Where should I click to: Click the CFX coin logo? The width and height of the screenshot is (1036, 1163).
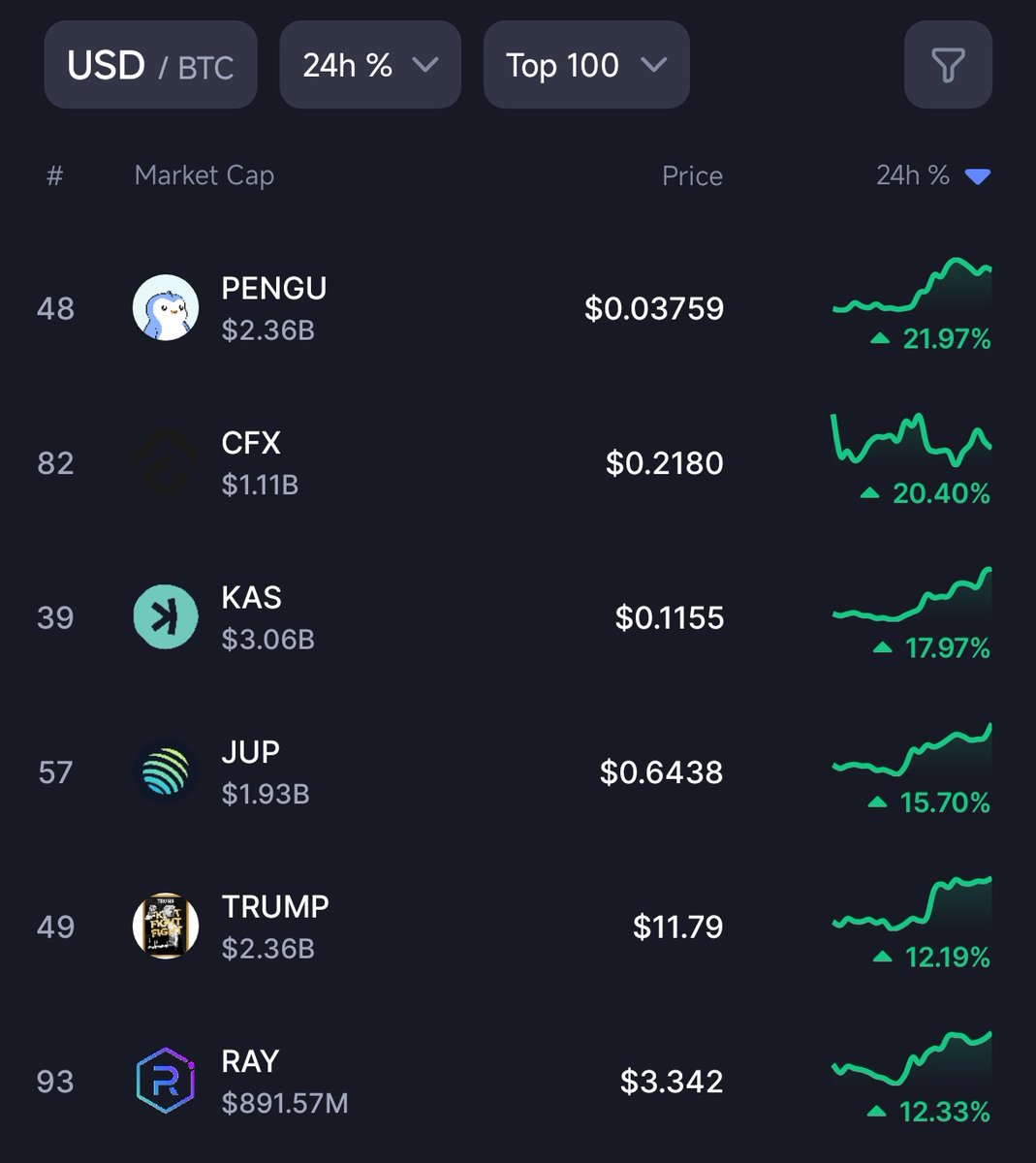click(166, 462)
